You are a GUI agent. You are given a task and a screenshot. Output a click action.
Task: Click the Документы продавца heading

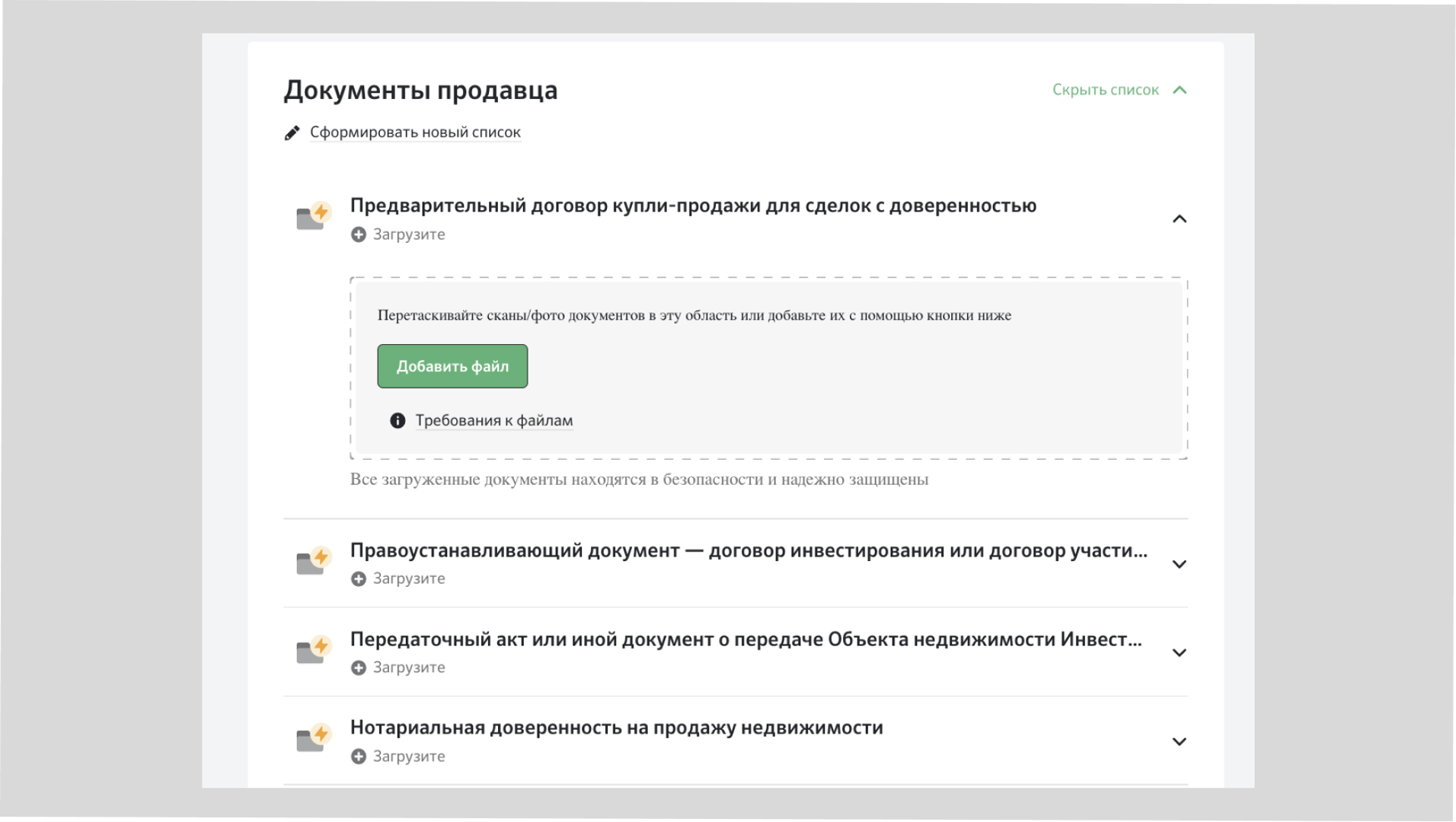(420, 91)
